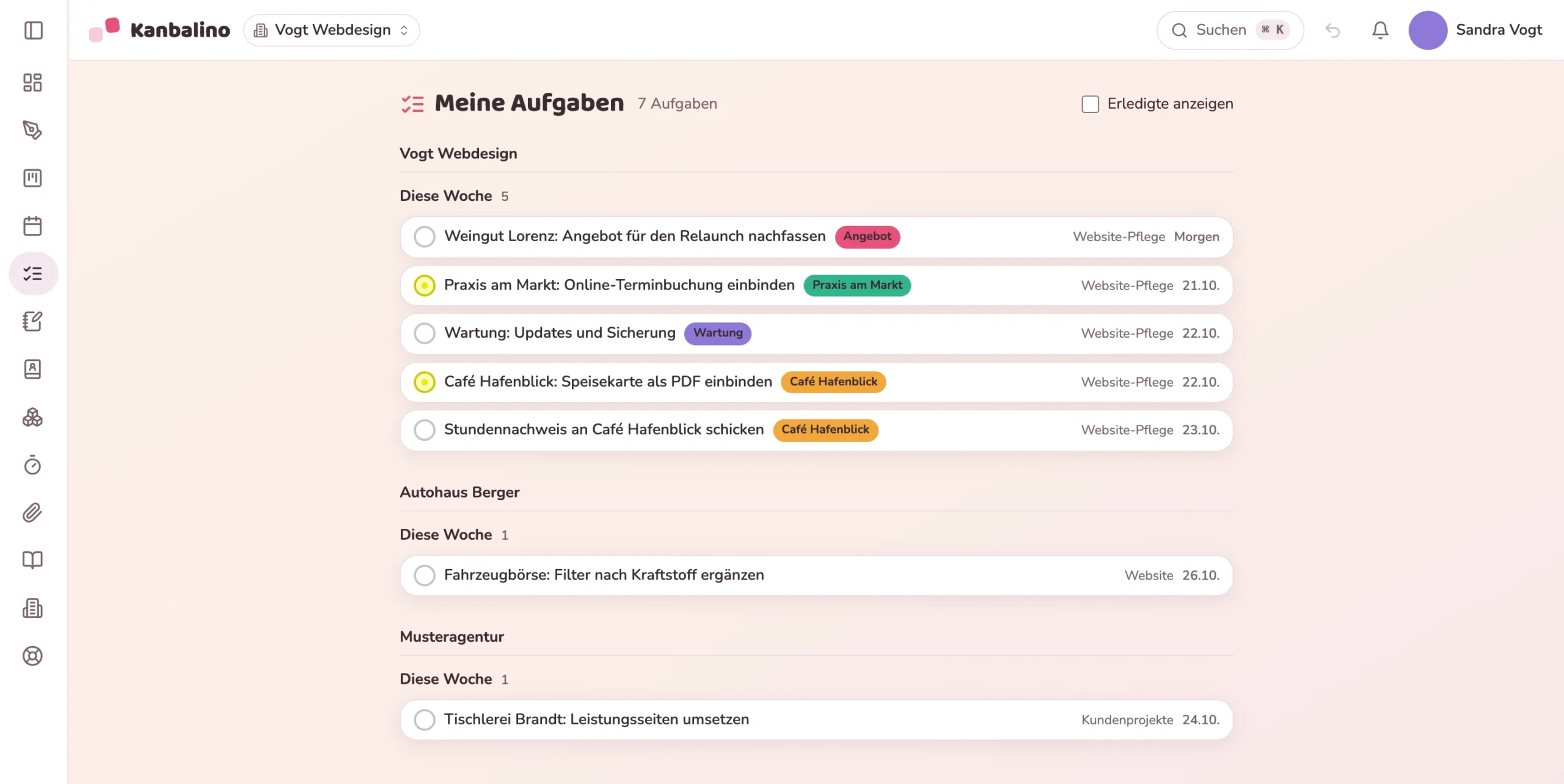Image resolution: width=1564 pixels, height=784 pixels.
Task: Open notifications bell
Action: pos(1380,30)
